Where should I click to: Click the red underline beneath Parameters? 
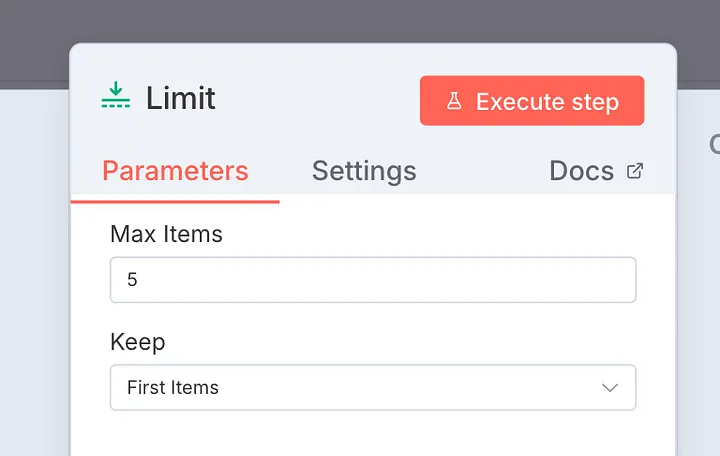175,201
